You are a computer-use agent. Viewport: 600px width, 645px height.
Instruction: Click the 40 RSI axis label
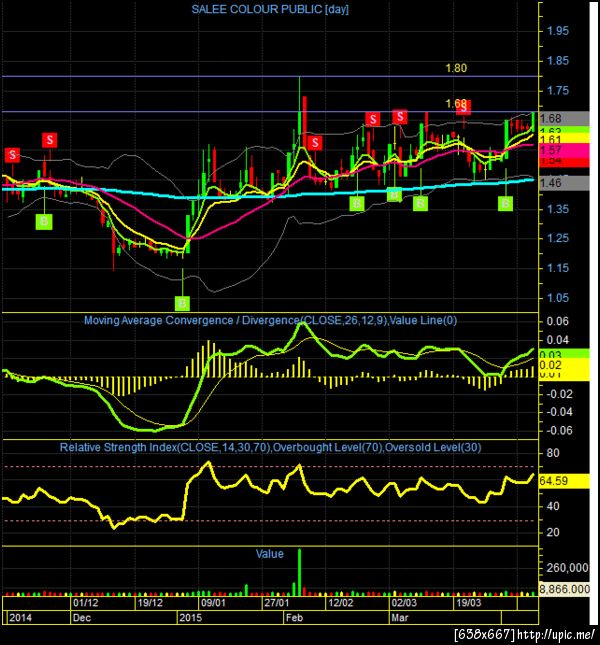click(x=553, y=506)
